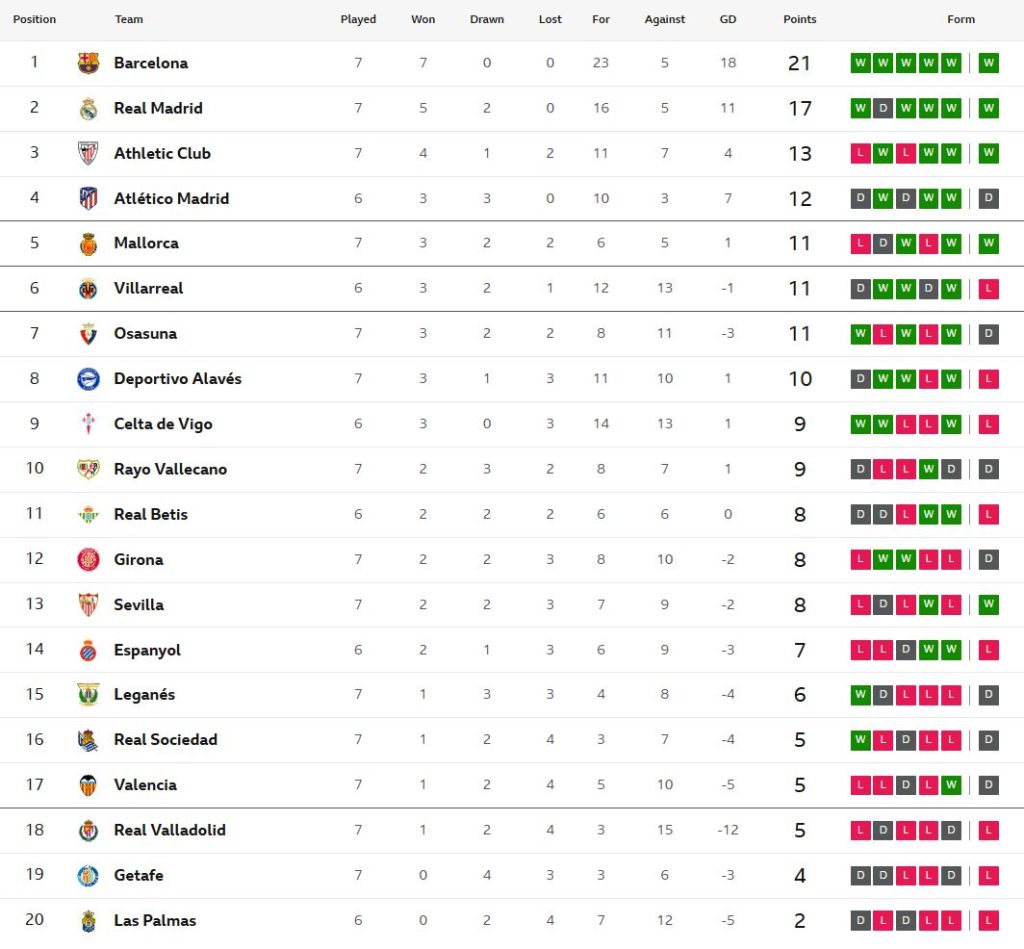Click Las Palmas' latest red L form badge
This screenshot has height=949, width=1024.
click(x=988, y=921)
